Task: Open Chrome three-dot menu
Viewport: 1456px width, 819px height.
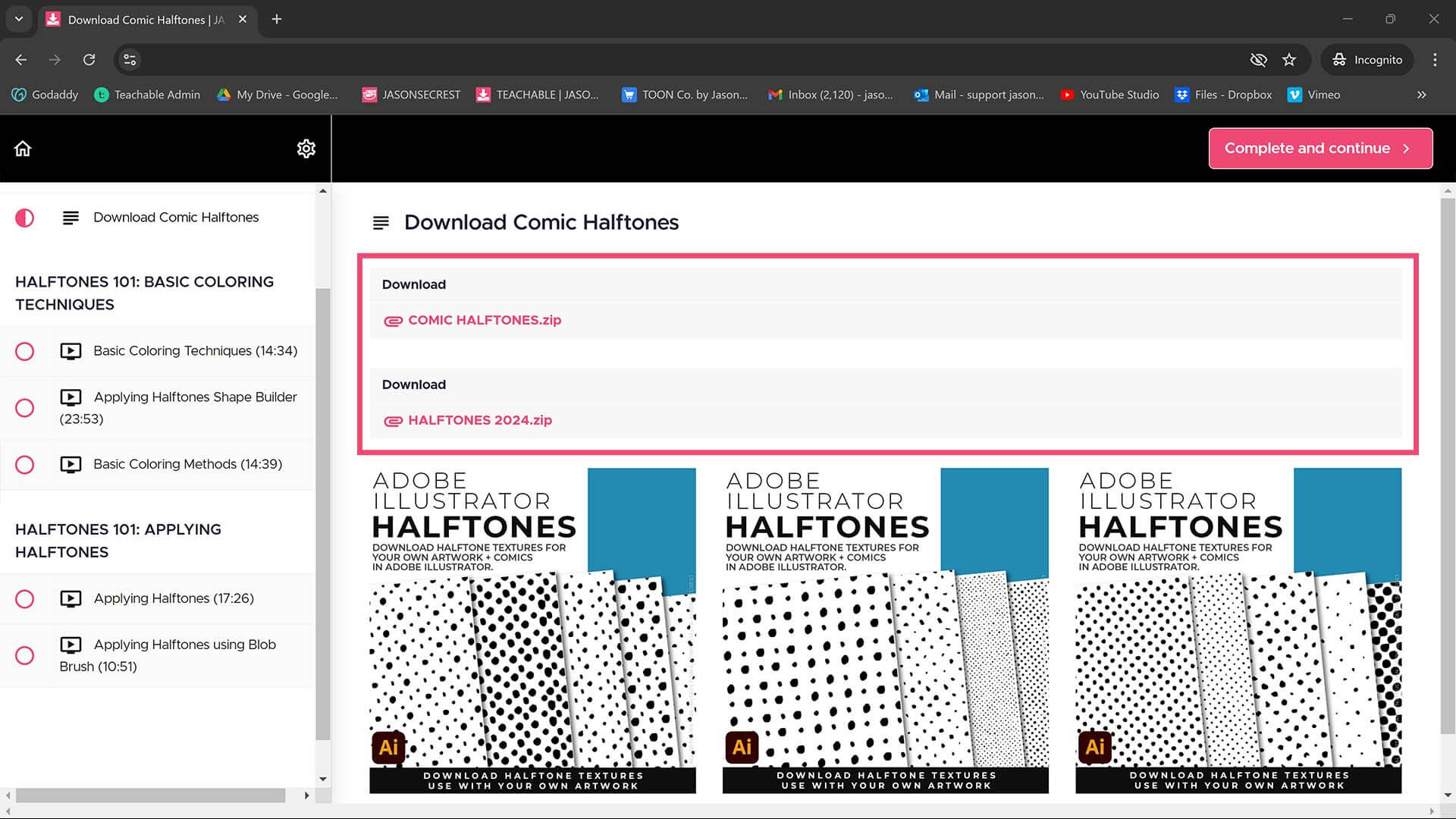Action: tap(1435, 60)
